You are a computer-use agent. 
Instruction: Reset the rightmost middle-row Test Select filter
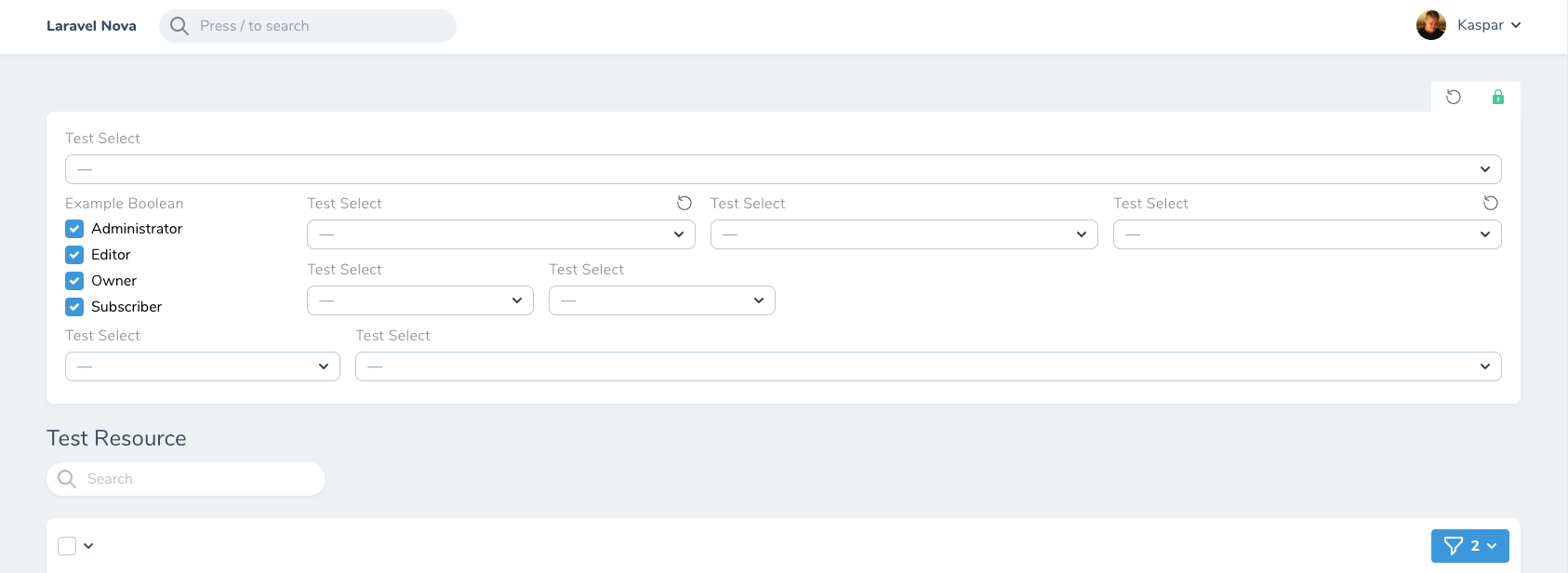click(1491, 203)
